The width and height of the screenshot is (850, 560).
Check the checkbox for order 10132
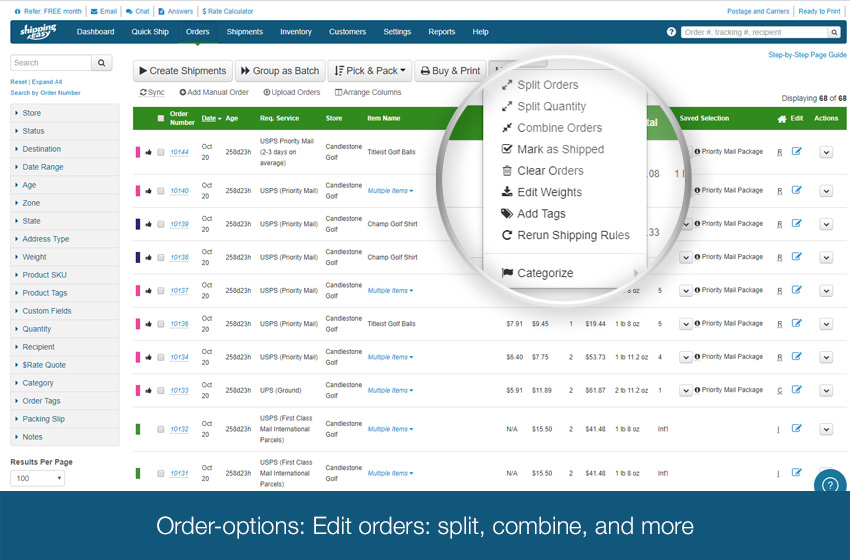[160, 429]
